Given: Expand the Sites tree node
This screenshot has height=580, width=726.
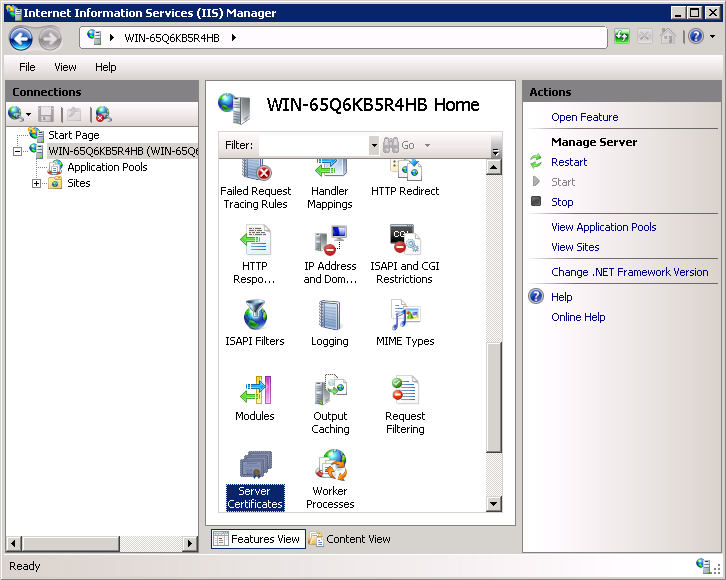Looking at the screenshot, I should [x=36, y=183].
